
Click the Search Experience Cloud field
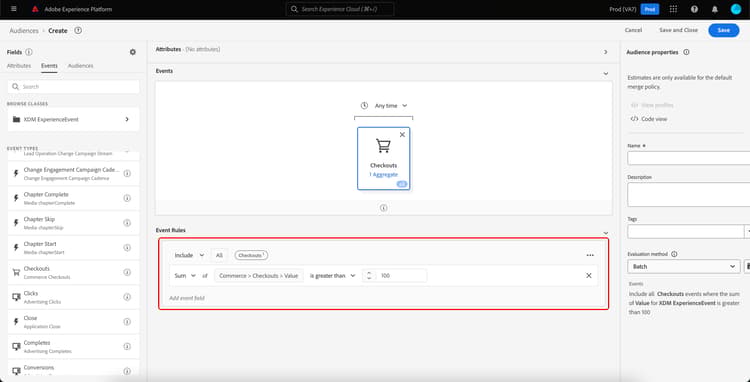point(340,9)
